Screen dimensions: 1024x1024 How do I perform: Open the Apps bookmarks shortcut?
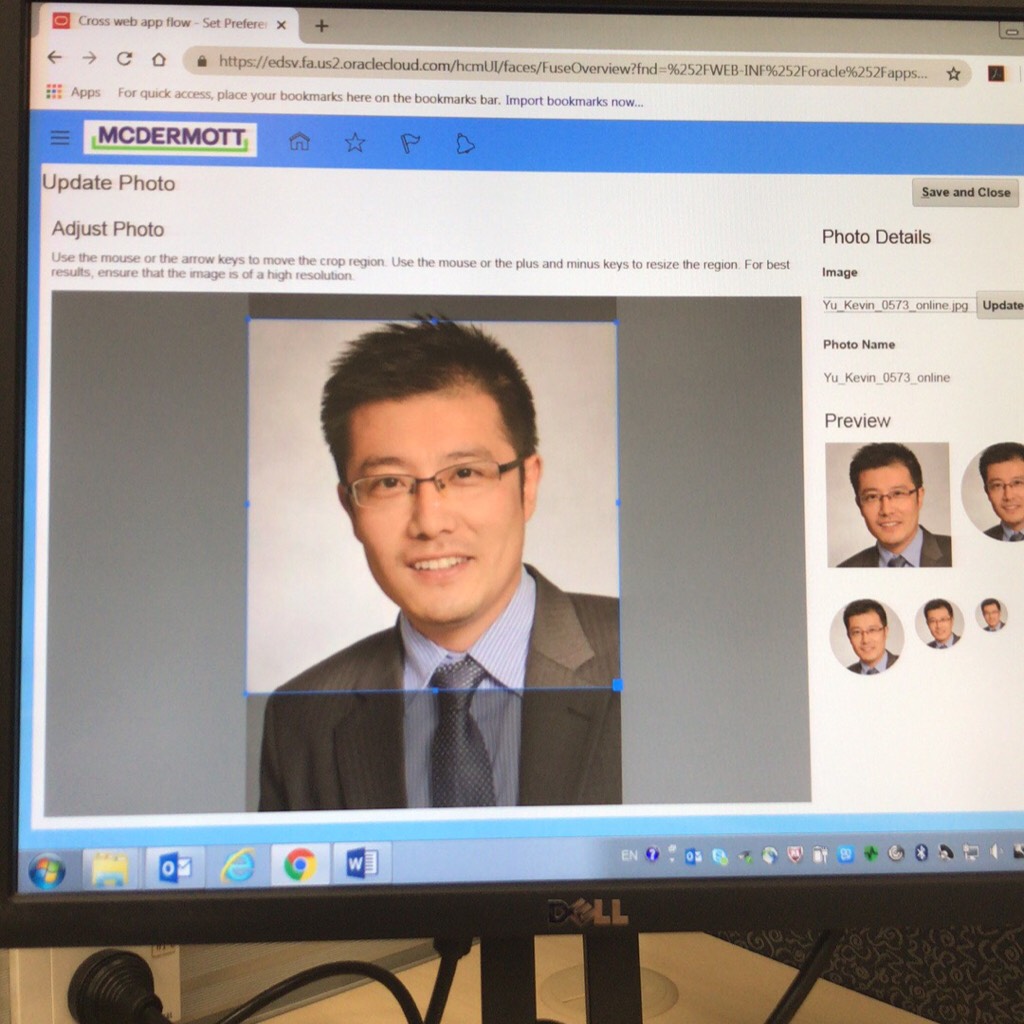[x=73, y=92]
